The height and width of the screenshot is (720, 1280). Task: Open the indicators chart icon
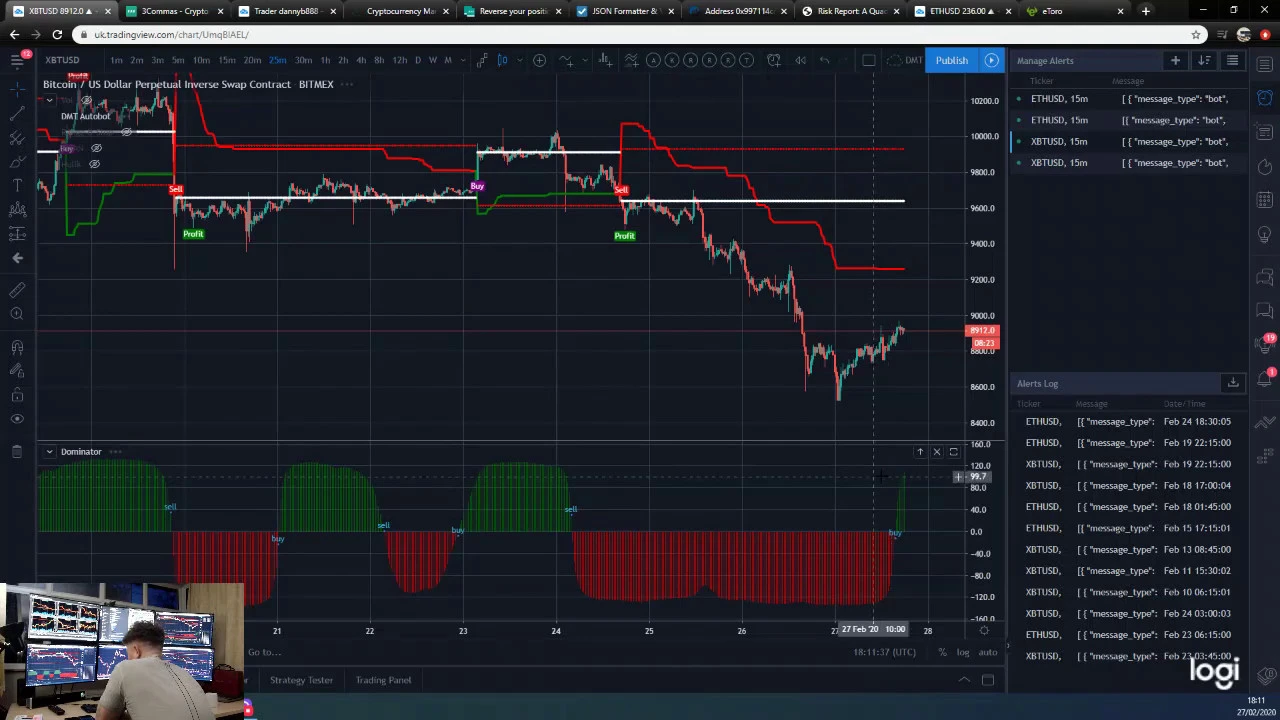coord(565,60)
